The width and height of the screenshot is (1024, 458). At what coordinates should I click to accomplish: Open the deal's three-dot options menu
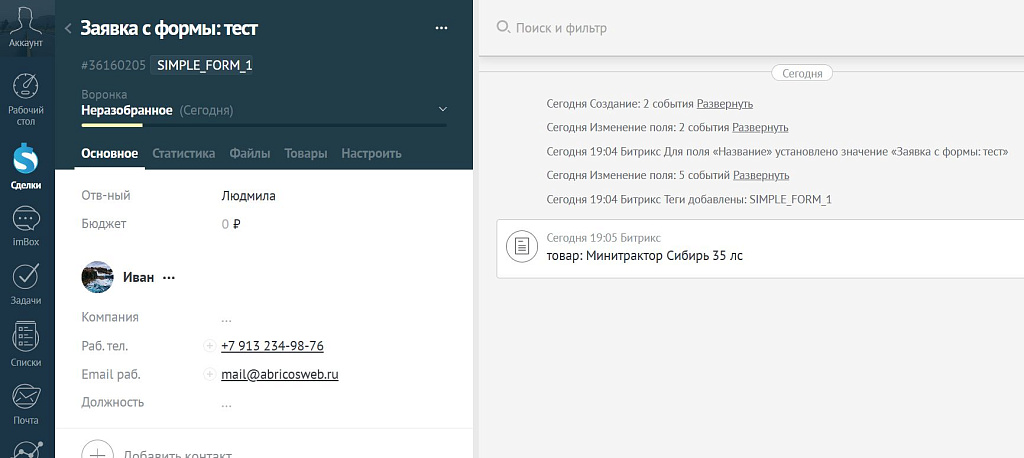coord(442,29)
